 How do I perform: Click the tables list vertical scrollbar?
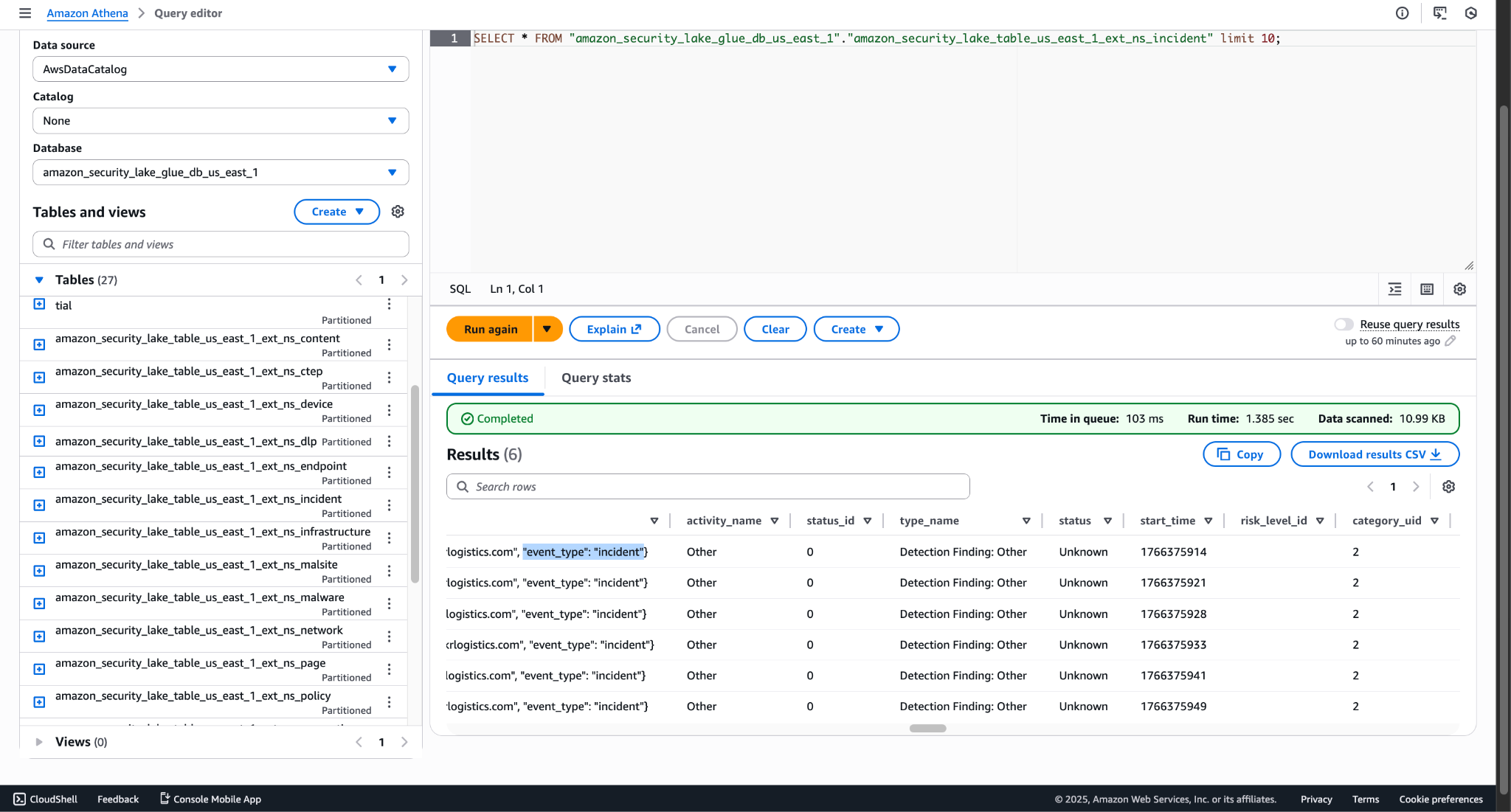[x=415, y=484]
